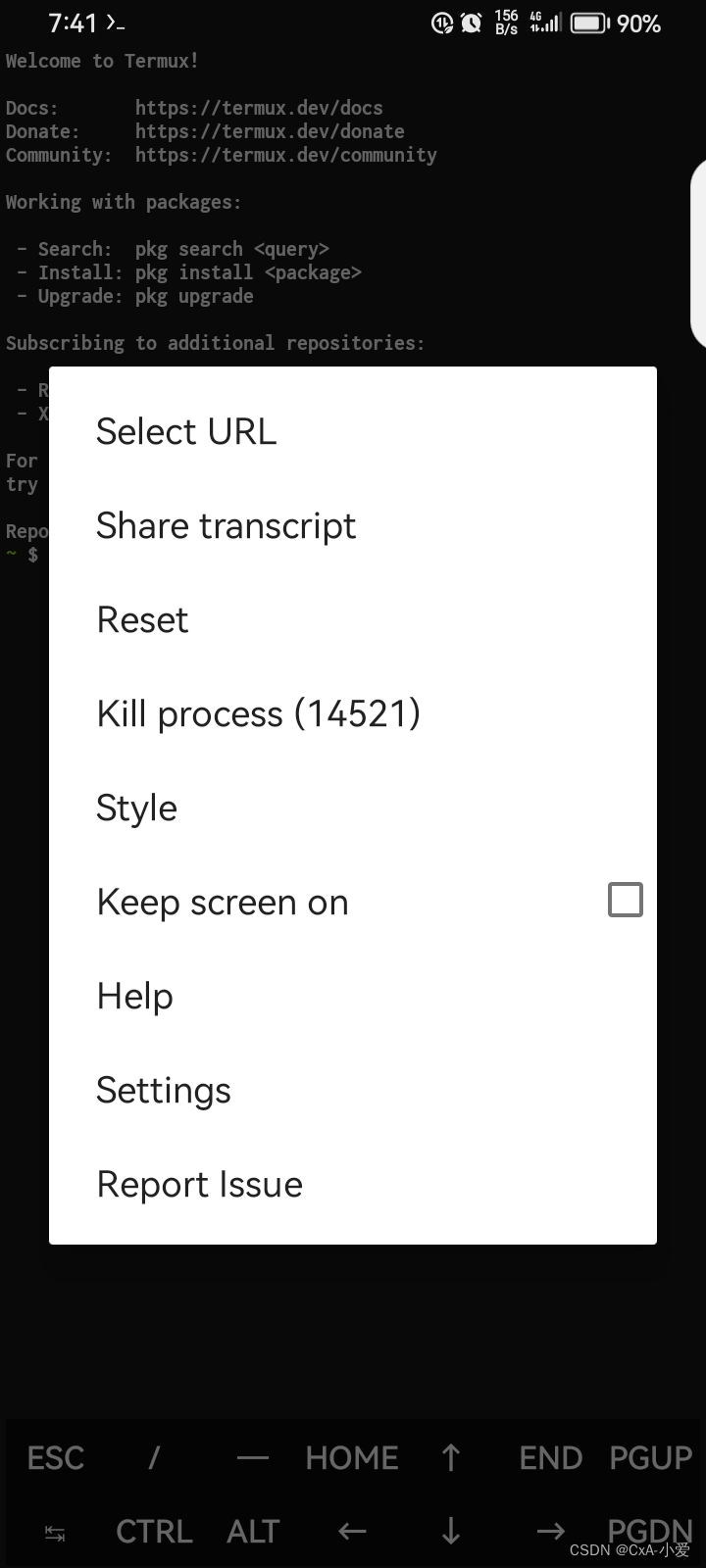Tap the battery icon in status bar
The width and height of the screenshot is (706, 1568).
(590, 23)
